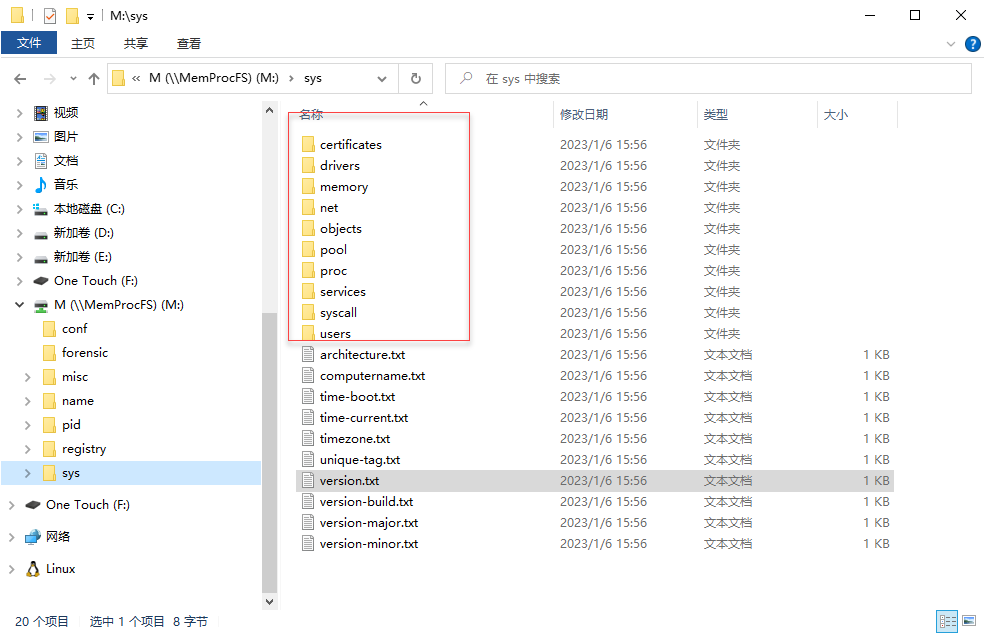Viewport: 985px width, 634px height.
Task: Switch to details view layout icon
Action: pyautogui.click(x=947, y=621)
